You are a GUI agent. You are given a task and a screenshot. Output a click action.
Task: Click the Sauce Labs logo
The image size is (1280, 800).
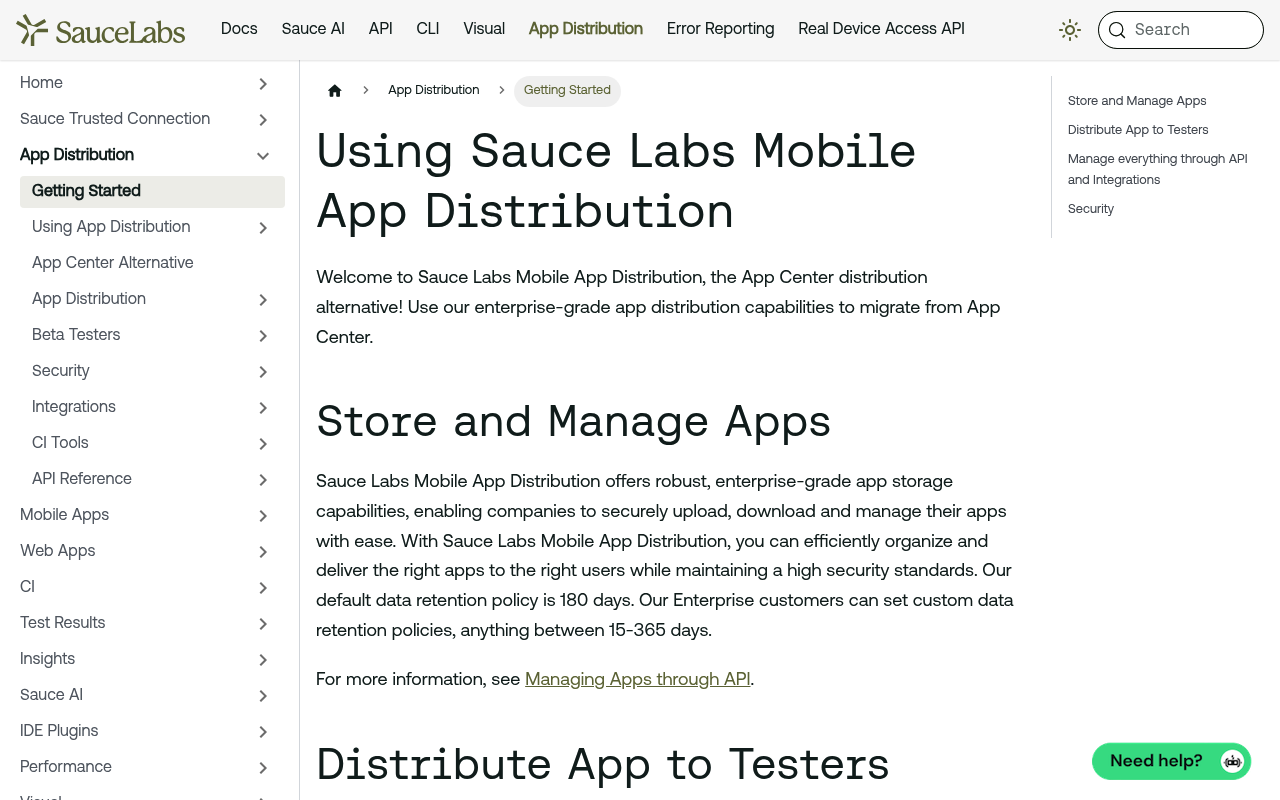(x=101, y=30)
